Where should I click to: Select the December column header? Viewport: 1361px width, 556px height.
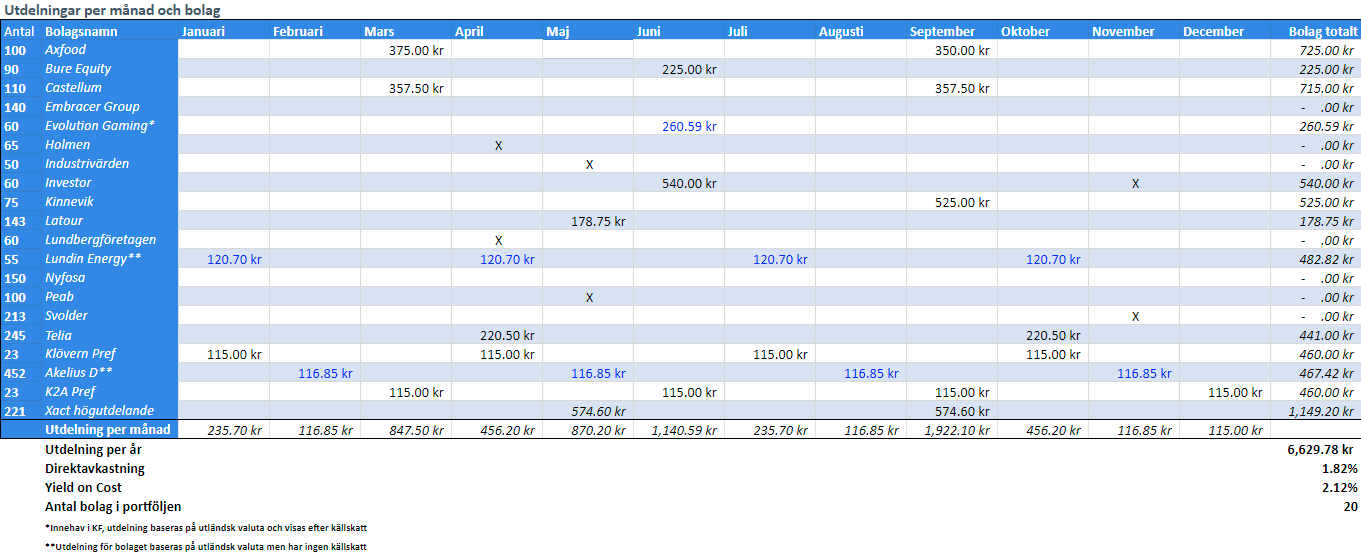1225,31
